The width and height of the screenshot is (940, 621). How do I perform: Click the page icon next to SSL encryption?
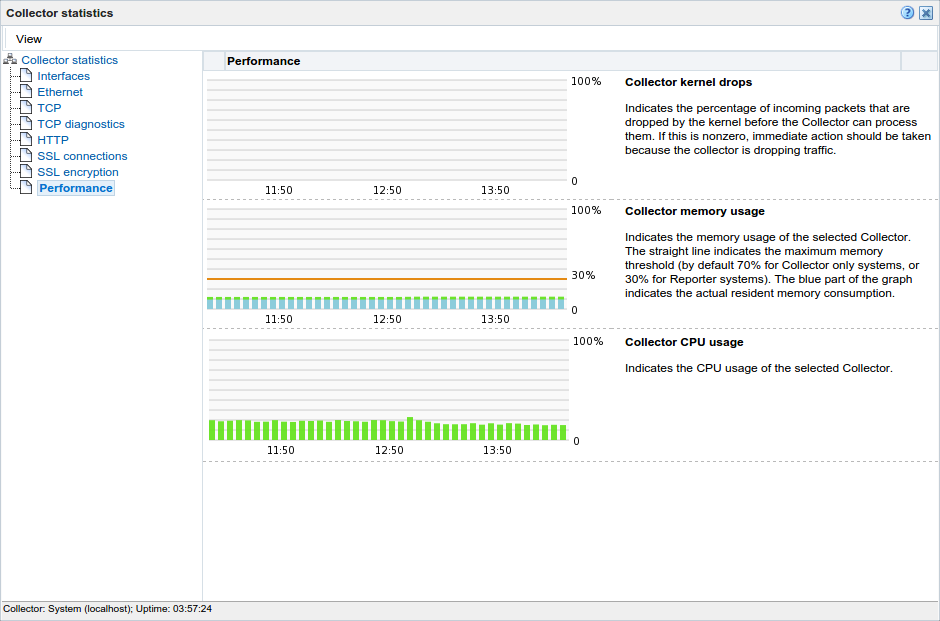(x=26, y=171)
